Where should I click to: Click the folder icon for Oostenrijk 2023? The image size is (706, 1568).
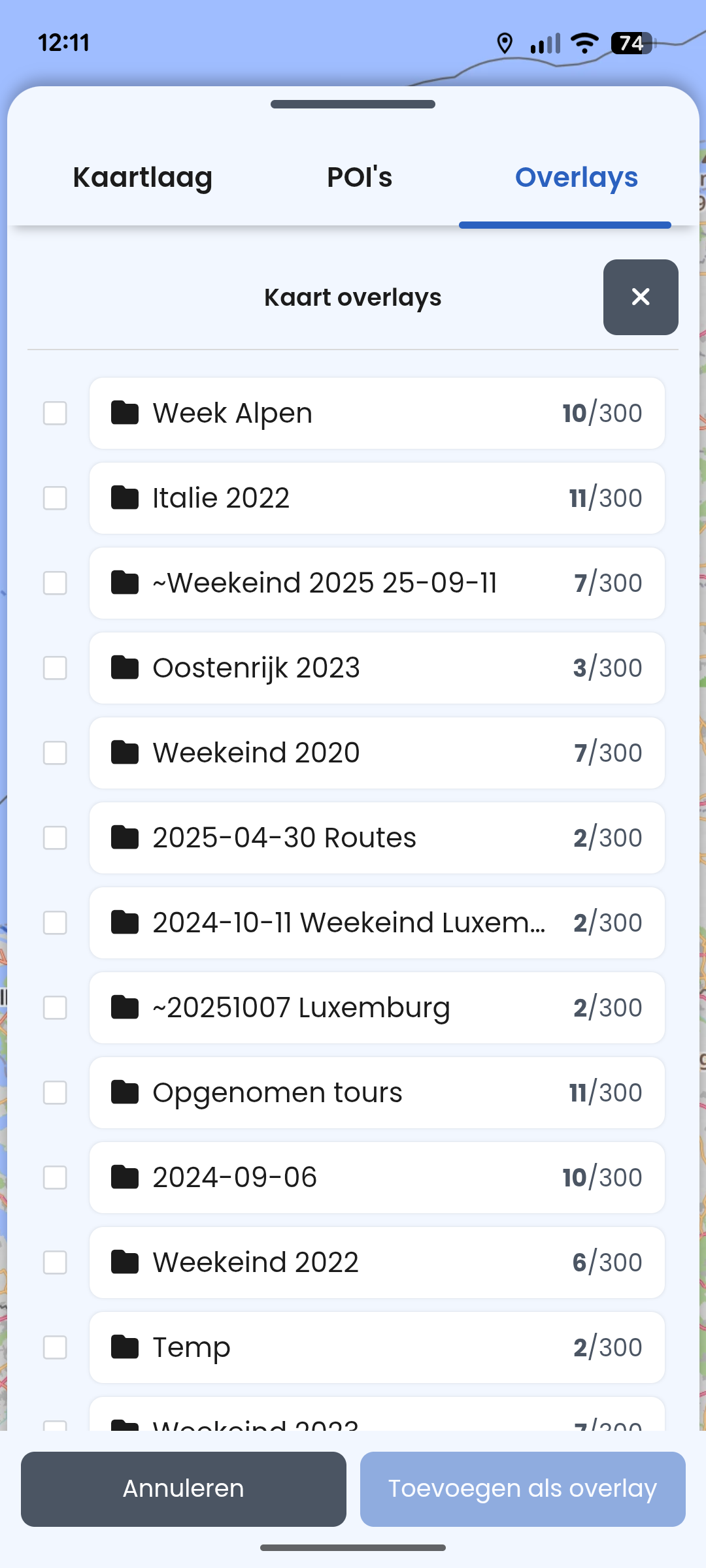(x=125, y=668)
